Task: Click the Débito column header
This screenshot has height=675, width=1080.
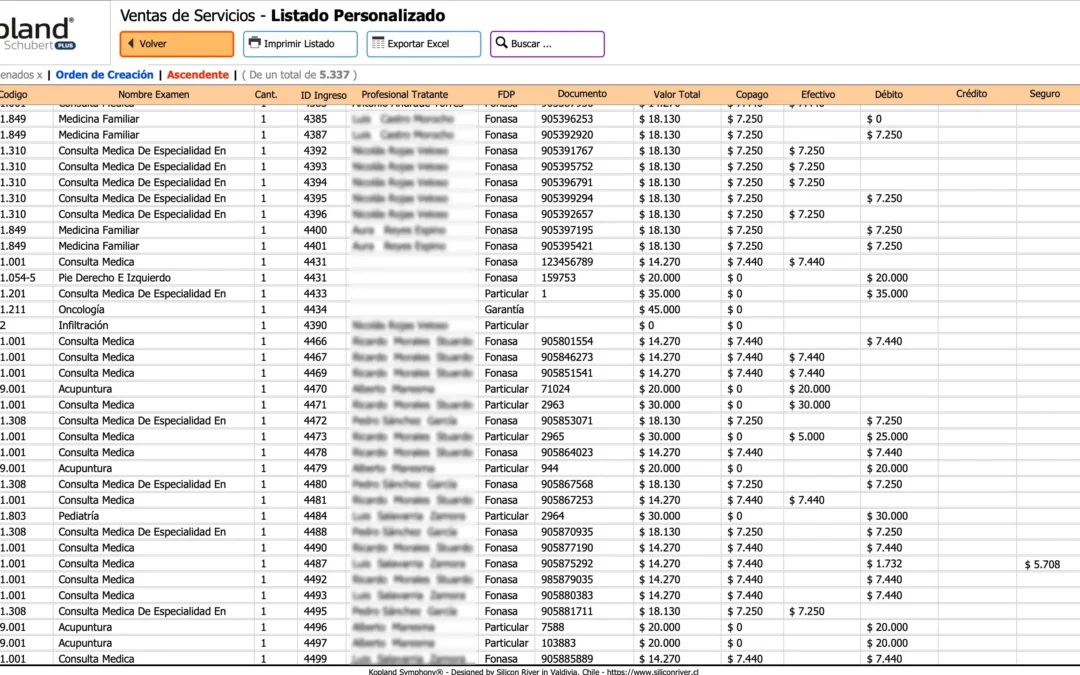Action: tap(889, 94)
